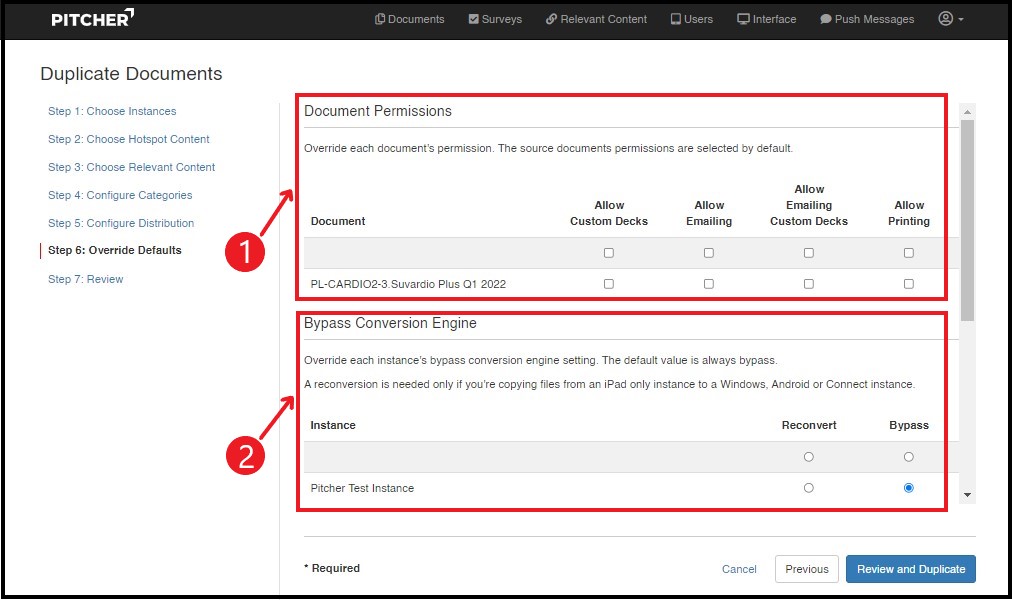Open the Push Messages section

click(x=866, y=19)
